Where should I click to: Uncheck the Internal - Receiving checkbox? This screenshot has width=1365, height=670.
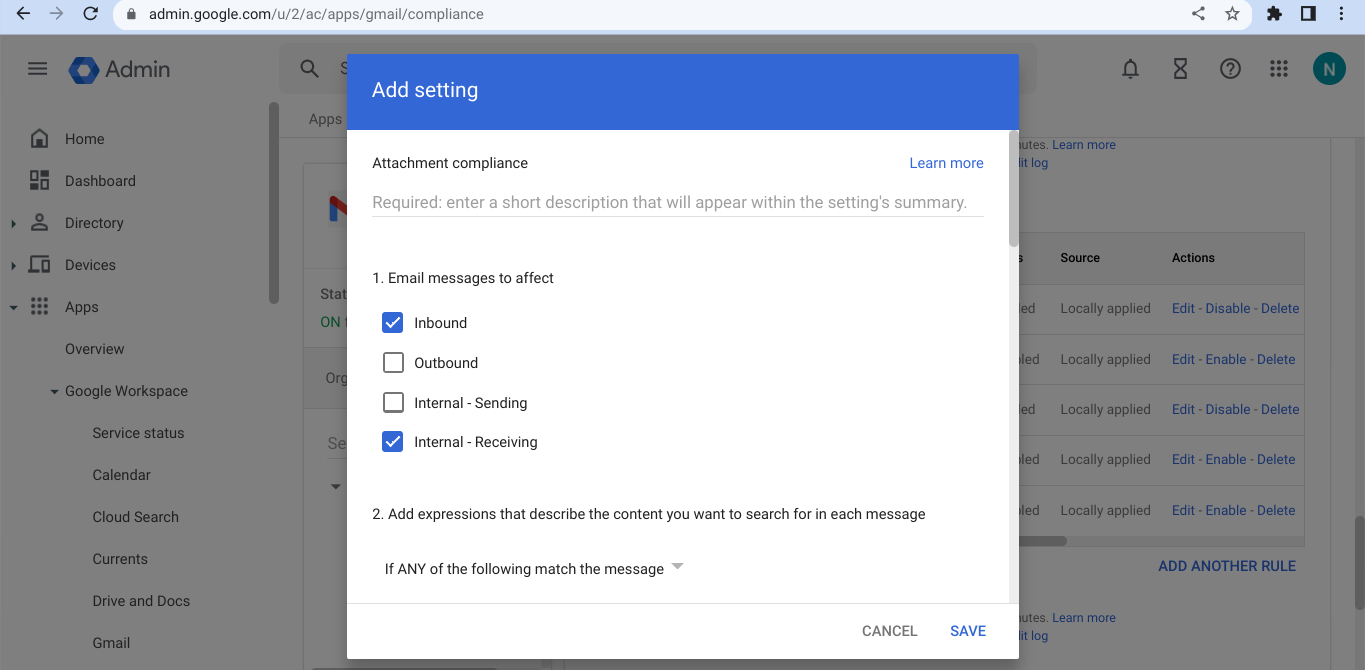click(x=393, y=442)
